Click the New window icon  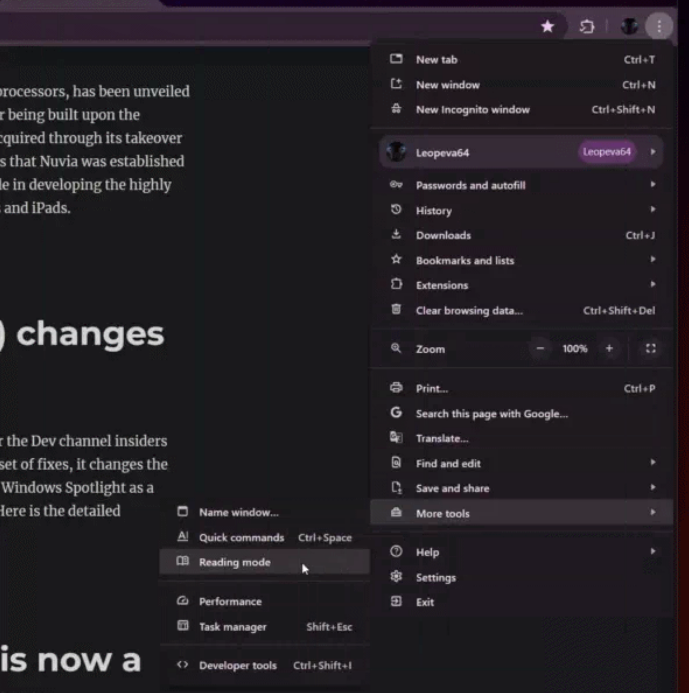click(396, 84)
